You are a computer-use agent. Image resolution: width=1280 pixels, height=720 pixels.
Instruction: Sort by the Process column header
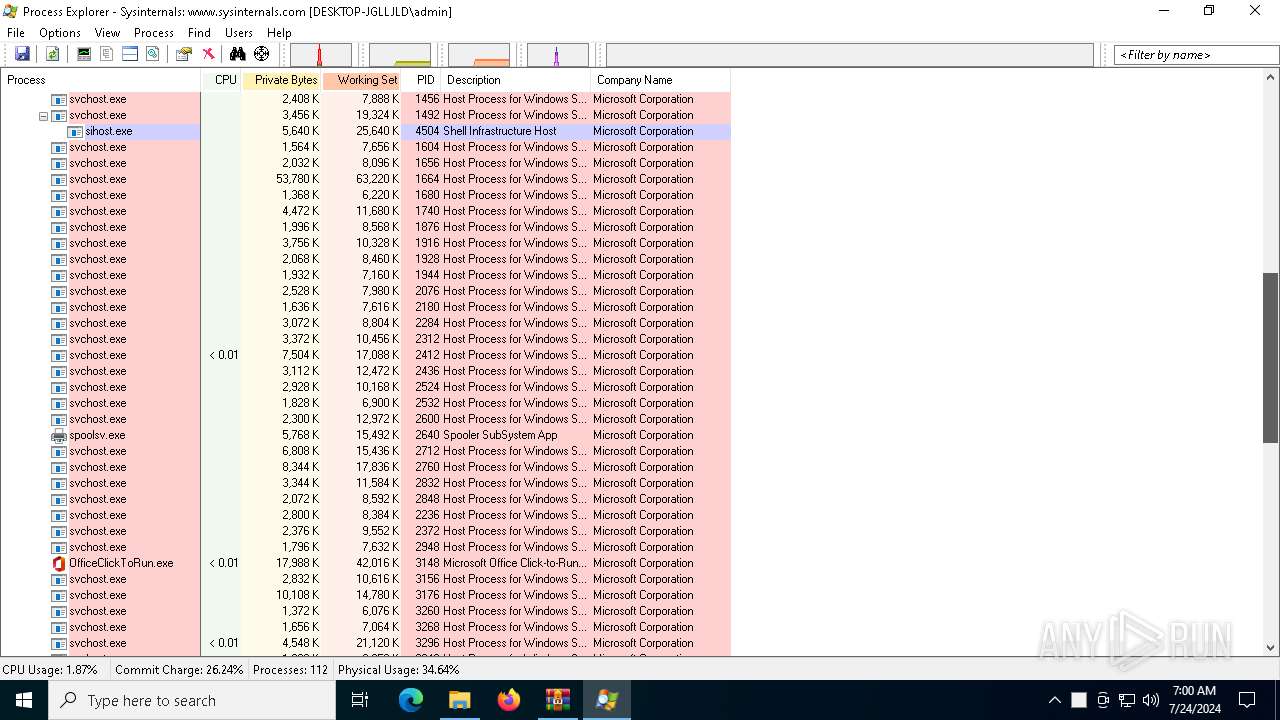pos(101,80)
